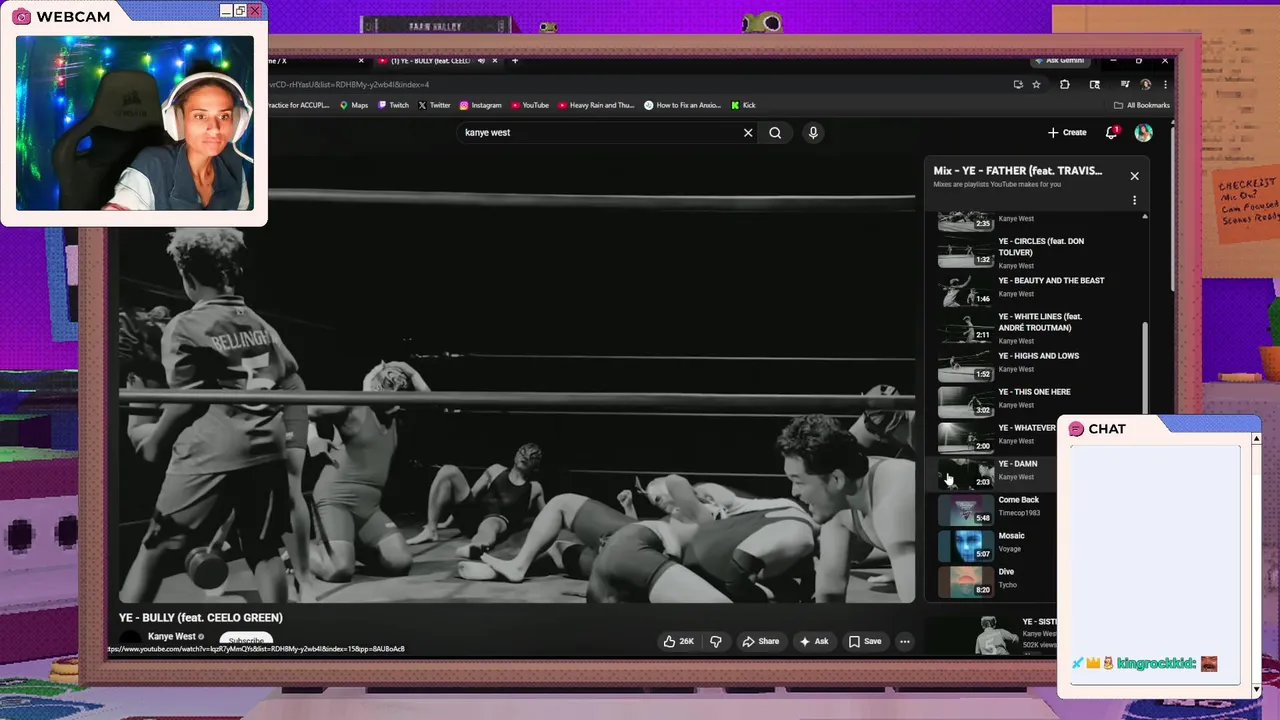Click the CHAT overlay scroll-up arrow
Screen dimensions: 1280x720
1256,438
